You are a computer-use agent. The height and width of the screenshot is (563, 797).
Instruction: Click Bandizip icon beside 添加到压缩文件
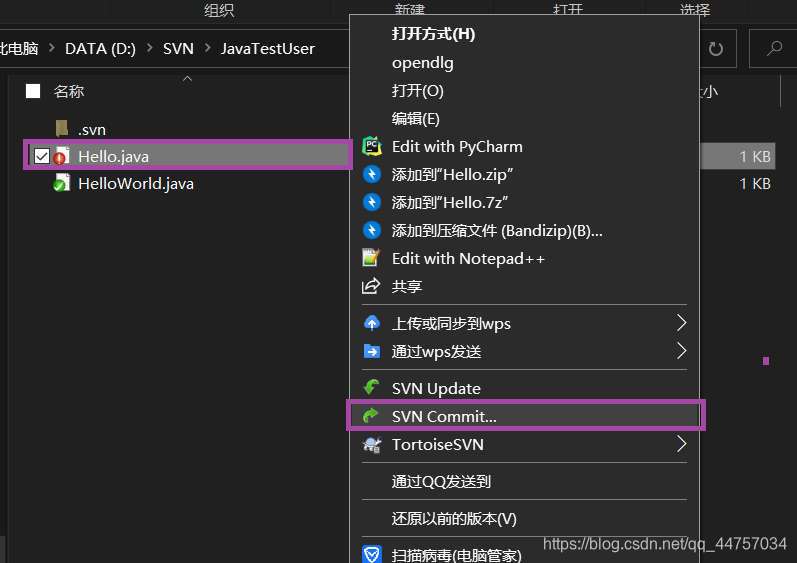(372, 230)
